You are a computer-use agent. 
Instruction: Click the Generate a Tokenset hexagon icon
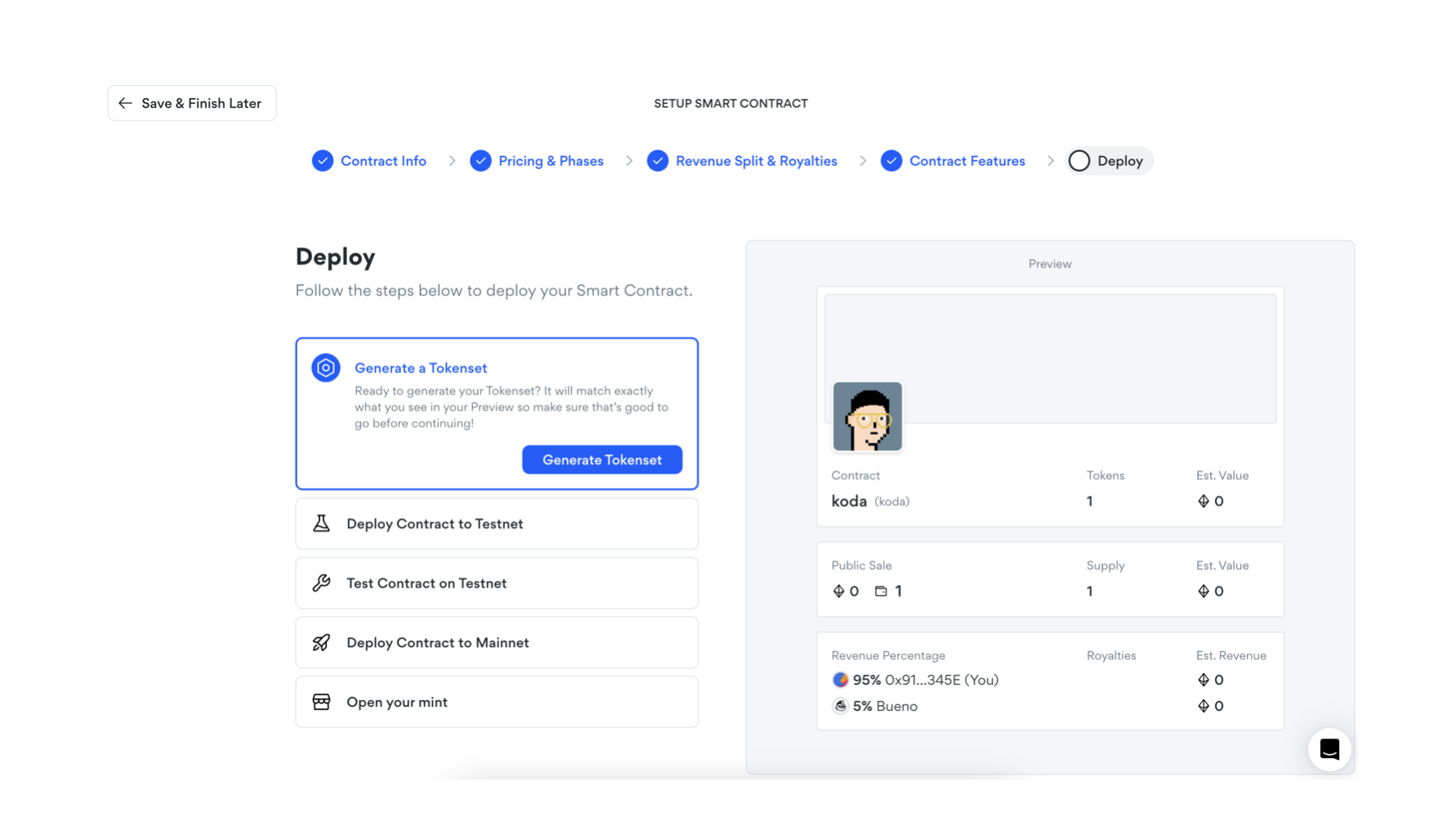[325, 368]
